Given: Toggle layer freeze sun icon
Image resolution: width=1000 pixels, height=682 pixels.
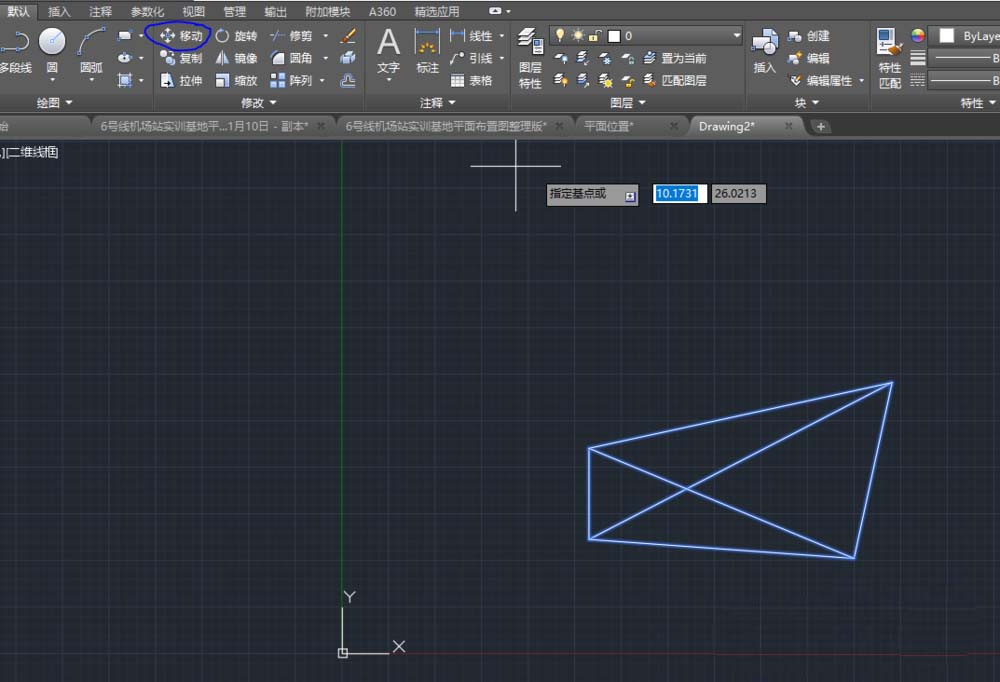Looking at the screenshot, I should (x=577, y=35).
